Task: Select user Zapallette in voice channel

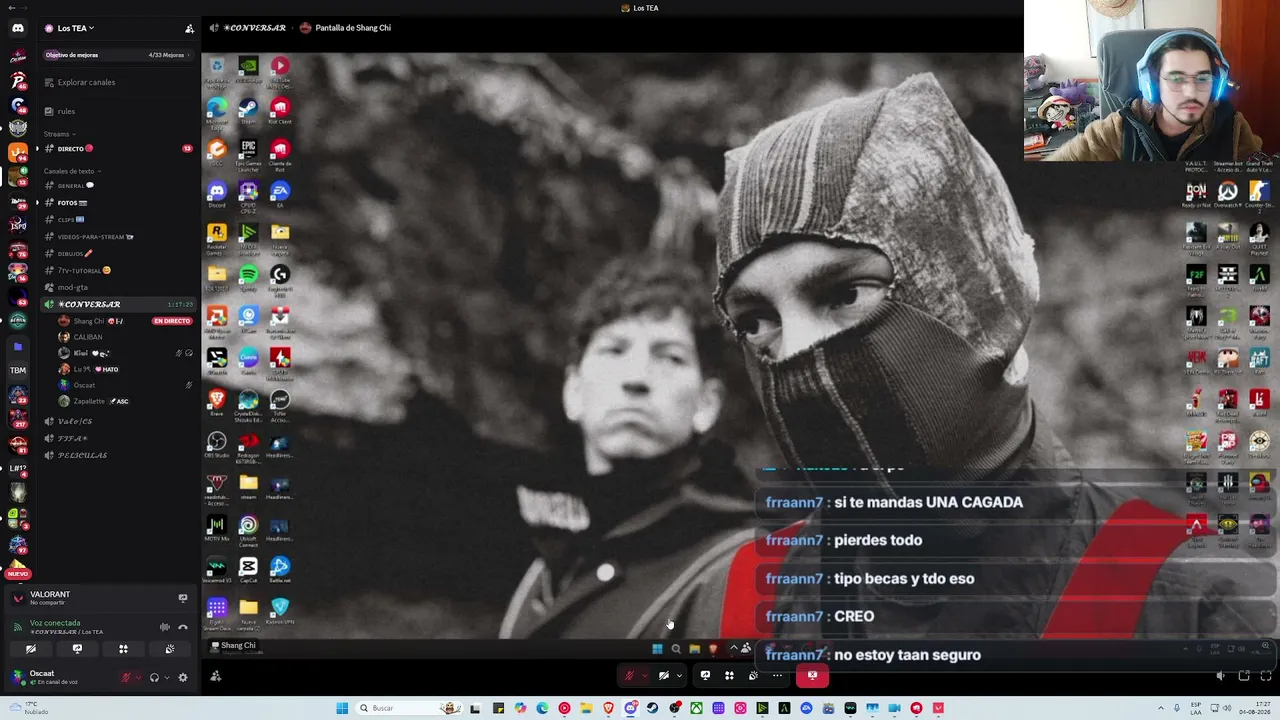Action: [x=95, y=401]
